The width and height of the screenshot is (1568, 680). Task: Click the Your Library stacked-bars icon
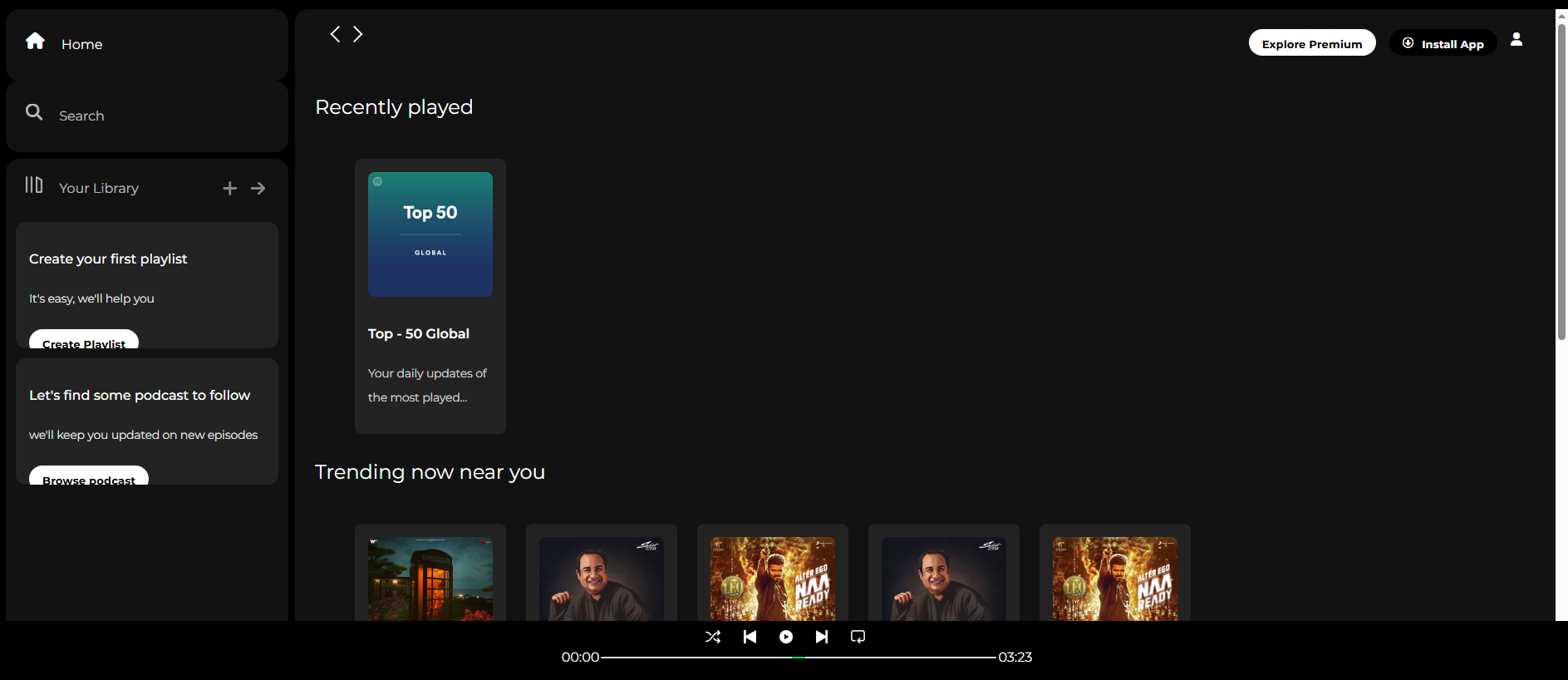pyautogui.click(x=34, y=185)
